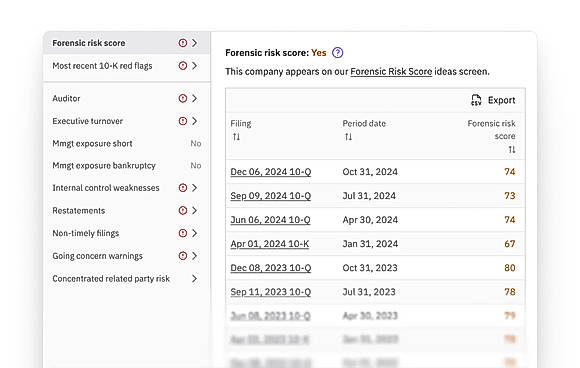Screen dimensions: 580x368
Task: Open the Jun 06, 2024 10-Q filing
Action: tap(270, 220)
